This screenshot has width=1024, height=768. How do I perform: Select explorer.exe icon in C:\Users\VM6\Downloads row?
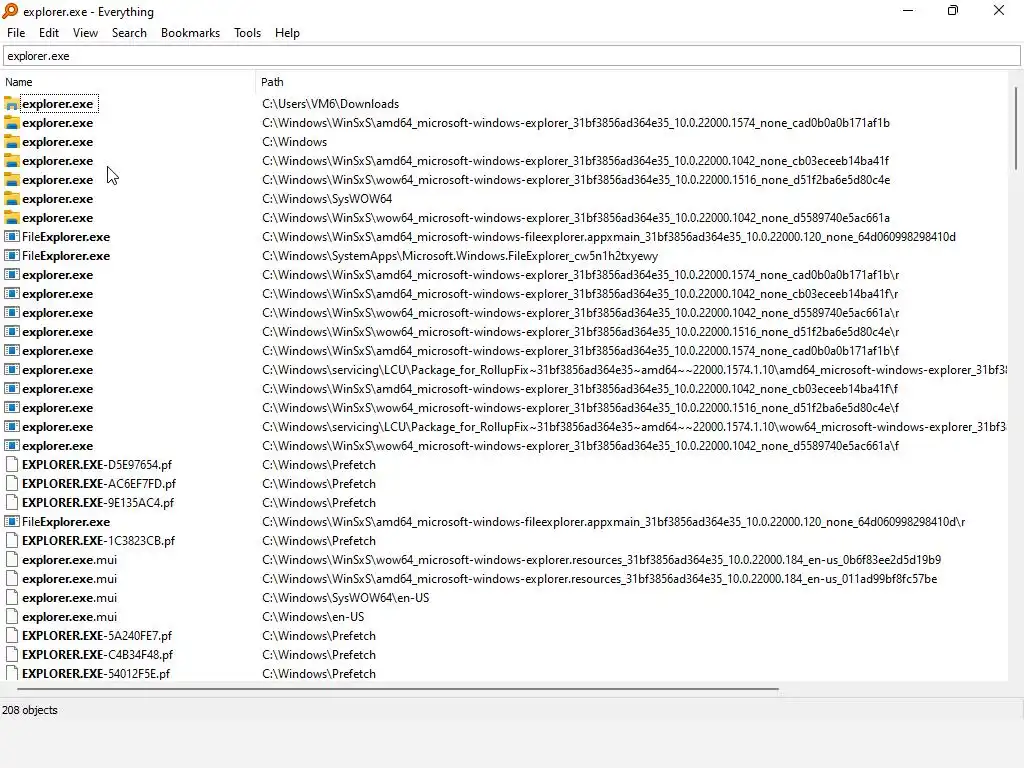coord(12,104)
